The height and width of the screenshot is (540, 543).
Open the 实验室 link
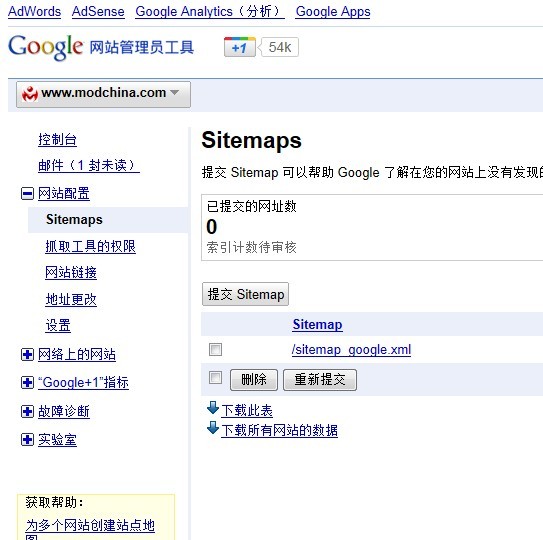[x=57, y=440]
